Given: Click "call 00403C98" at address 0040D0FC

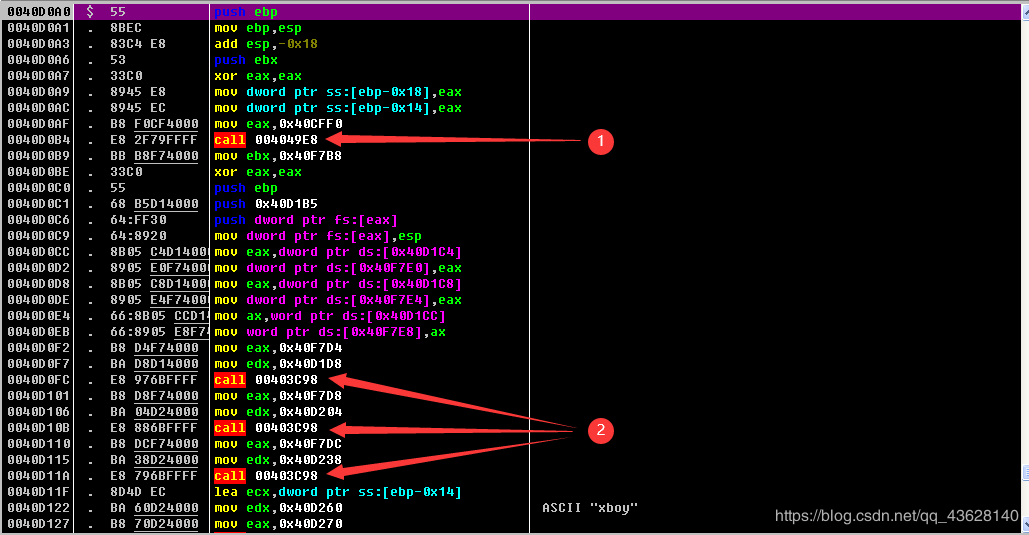Looking at the screenshot, I should [x=266, y=380].
